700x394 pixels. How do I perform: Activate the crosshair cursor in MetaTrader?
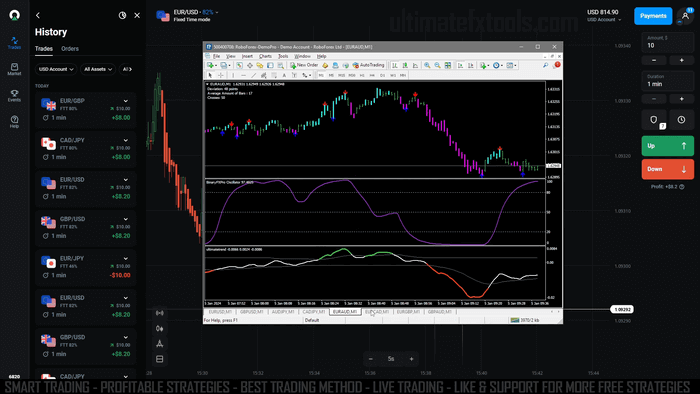click(221, 75)
